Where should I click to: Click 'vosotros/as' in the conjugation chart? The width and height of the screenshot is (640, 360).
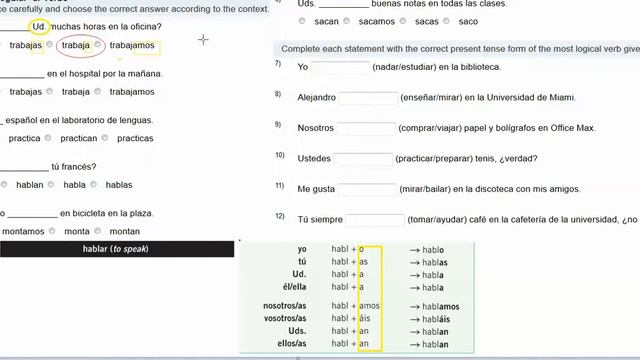pyautogui.click(x=285, y=318)
